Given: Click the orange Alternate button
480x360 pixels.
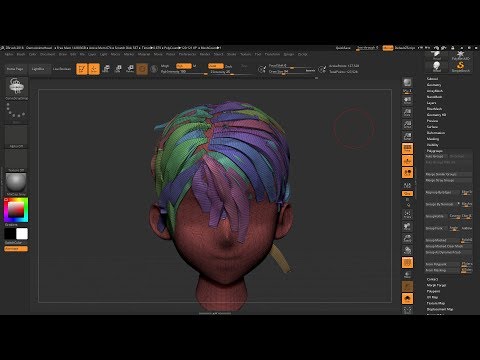Looking at the screenshot, I should coord(16,249).
